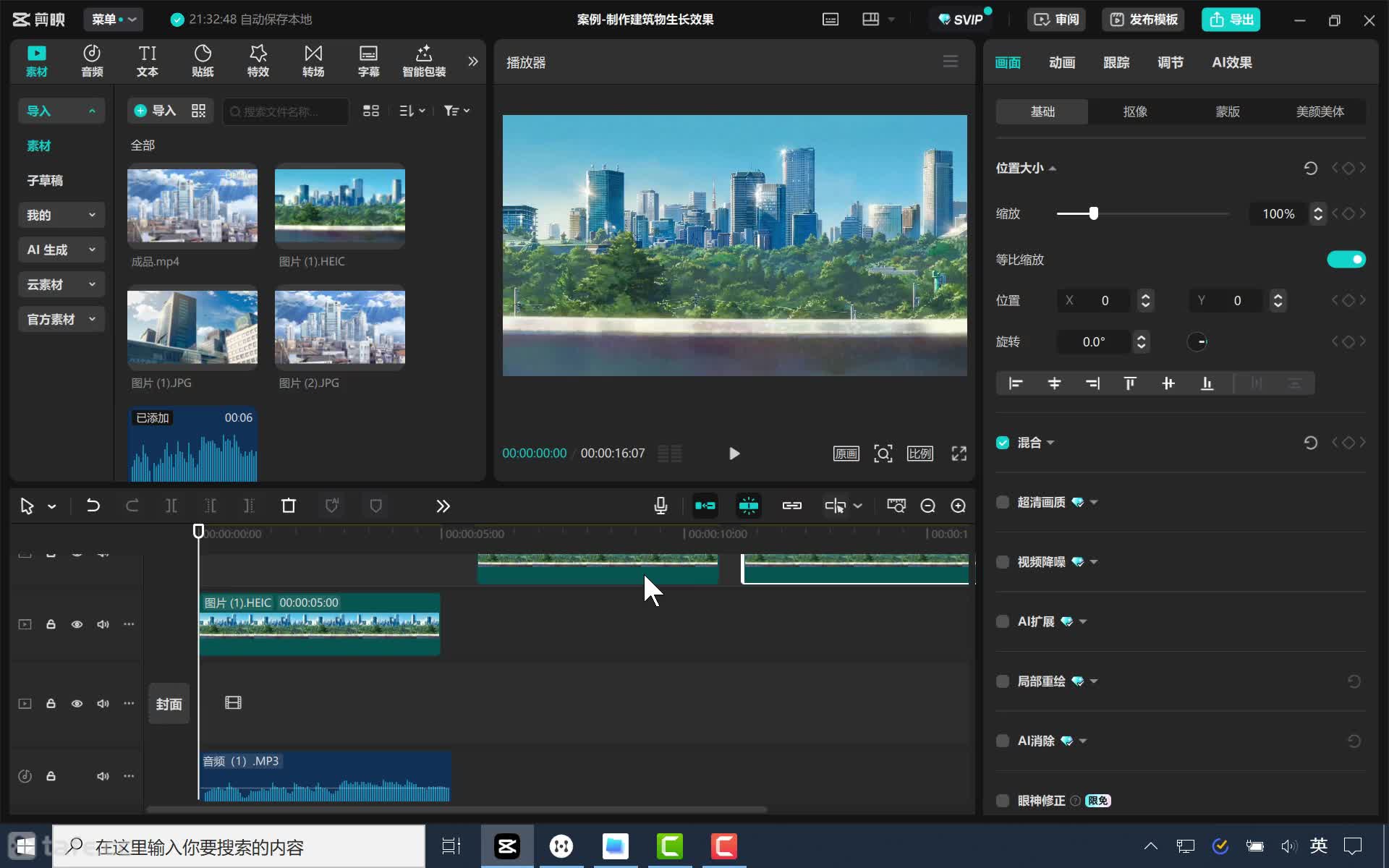Click the rotation dial control
Screen dimensions: 1389x868
click(x=1197, y=341)
